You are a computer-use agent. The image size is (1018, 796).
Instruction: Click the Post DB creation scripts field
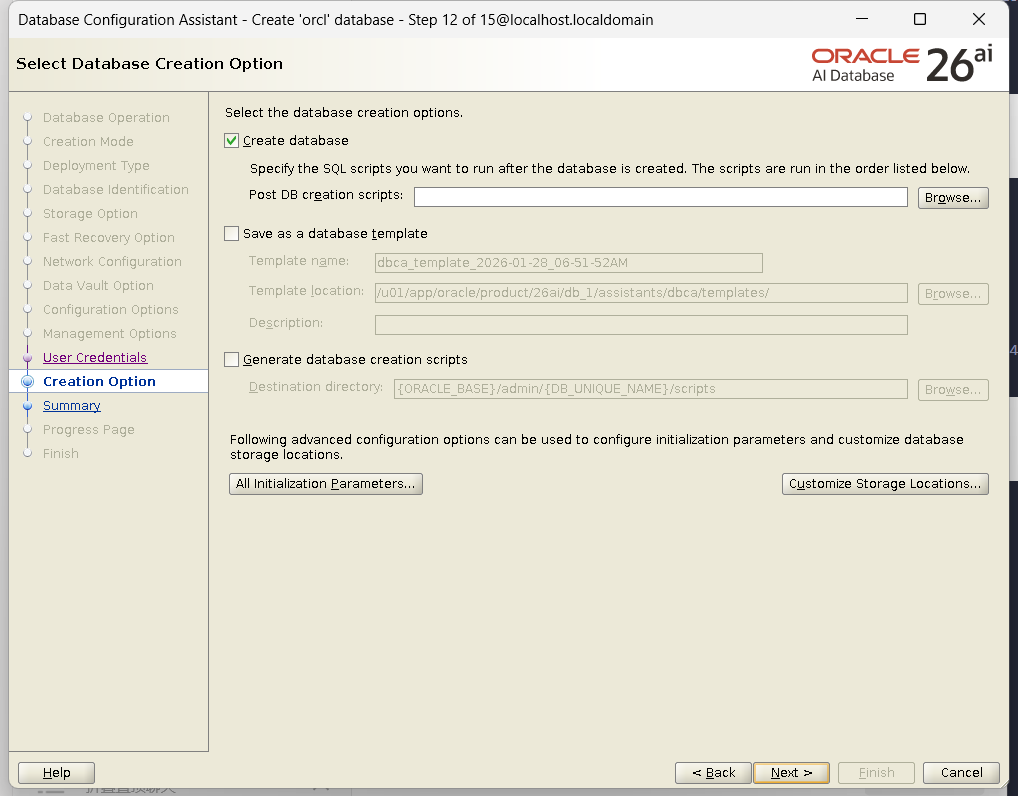[x=660, y=197]
